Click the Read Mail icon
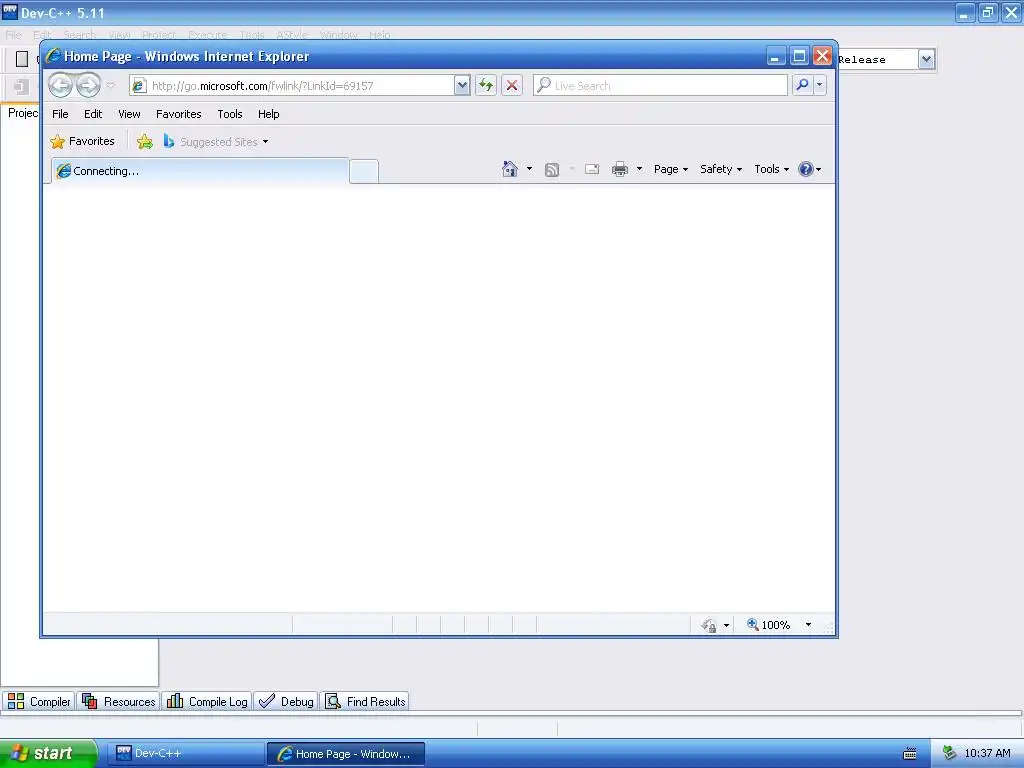The height and width of the screenshot is (768, 1024). click(592, 169)
